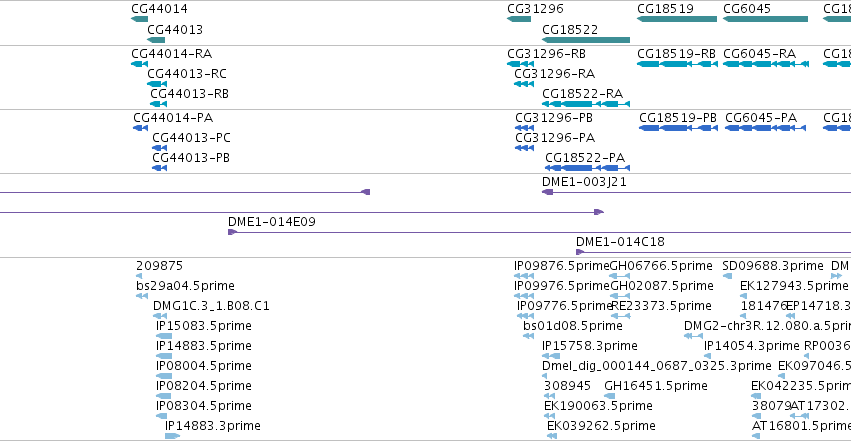Click EST RE23373.5prime
The height and width of the screenshot is (441, 851).
click(x=621, y=316)
